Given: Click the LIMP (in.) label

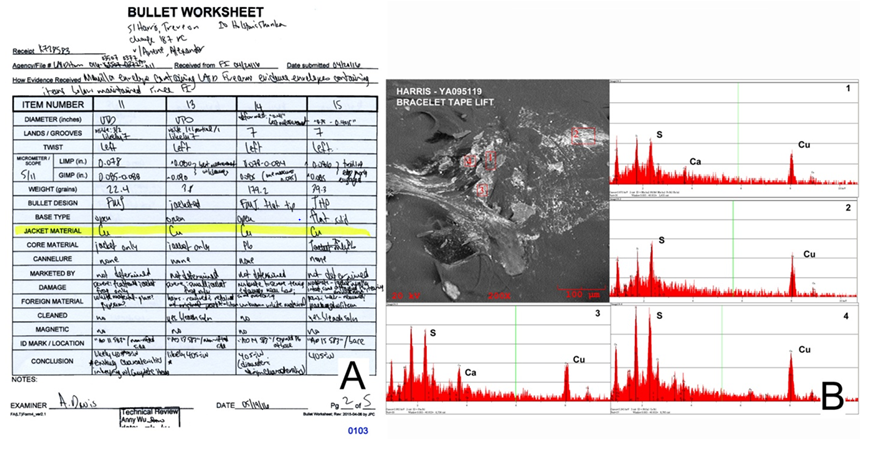Looking at the screenshot, I should (73, 162).
